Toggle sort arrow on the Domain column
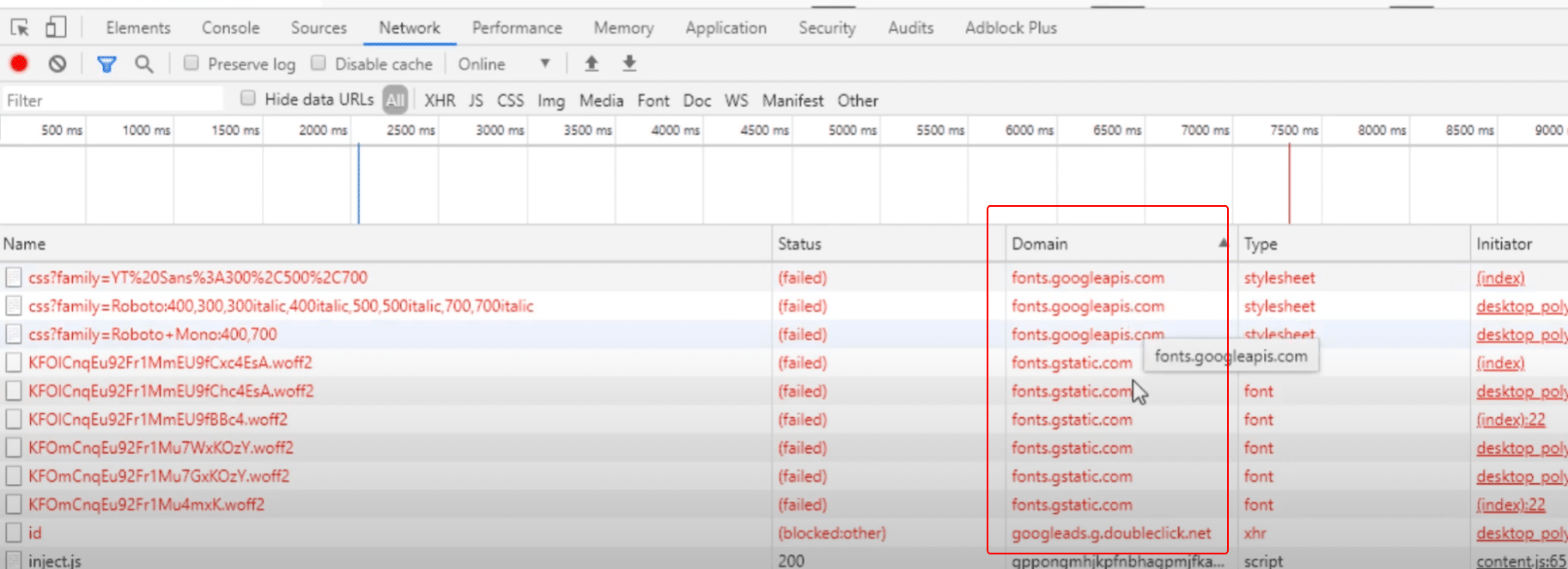 click(x=1222, y=244)
